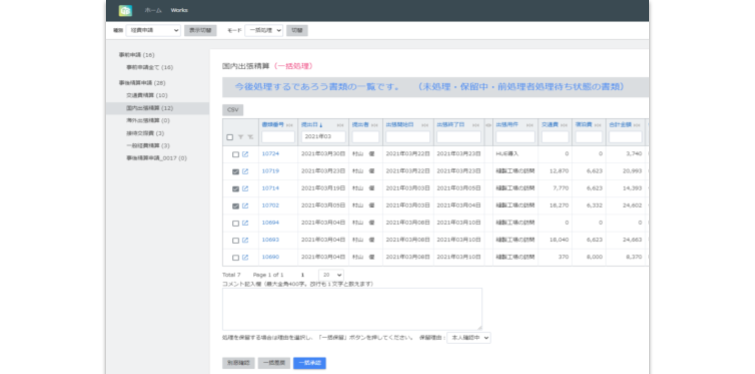Uncheck the box for document 10714
This screenshot has width=755, height=374.
tap(235, 189)
